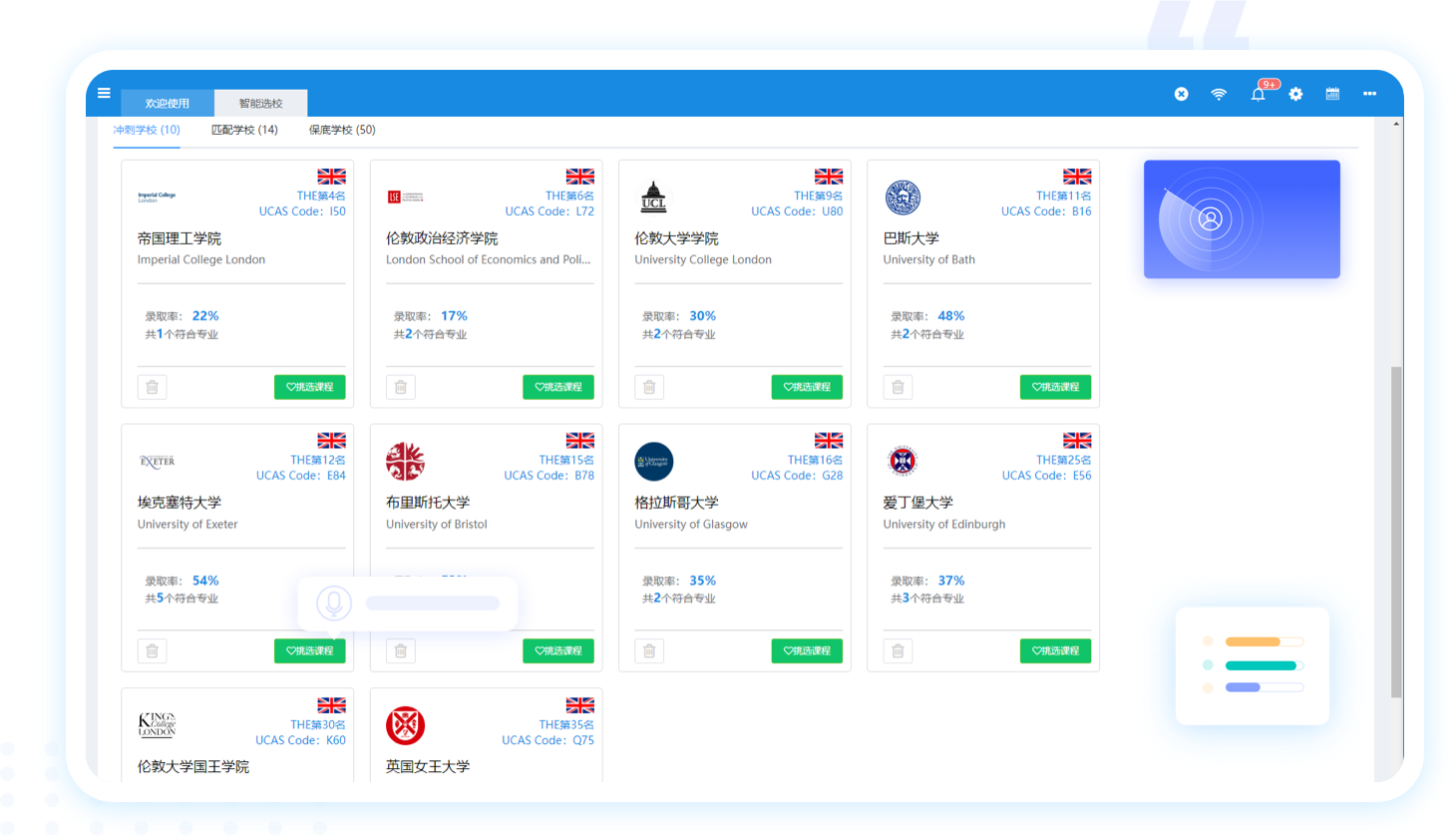Click the 格拉斯哥大学 title
The width and height of the screenshot is (1456, 838).
676,503
